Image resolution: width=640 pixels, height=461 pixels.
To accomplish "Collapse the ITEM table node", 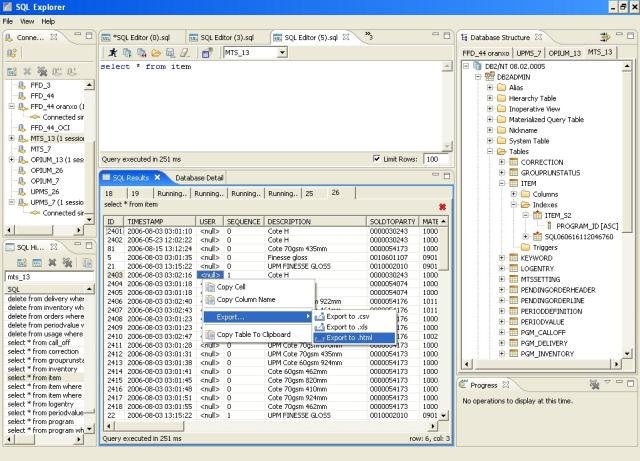I will pos(502,183).
